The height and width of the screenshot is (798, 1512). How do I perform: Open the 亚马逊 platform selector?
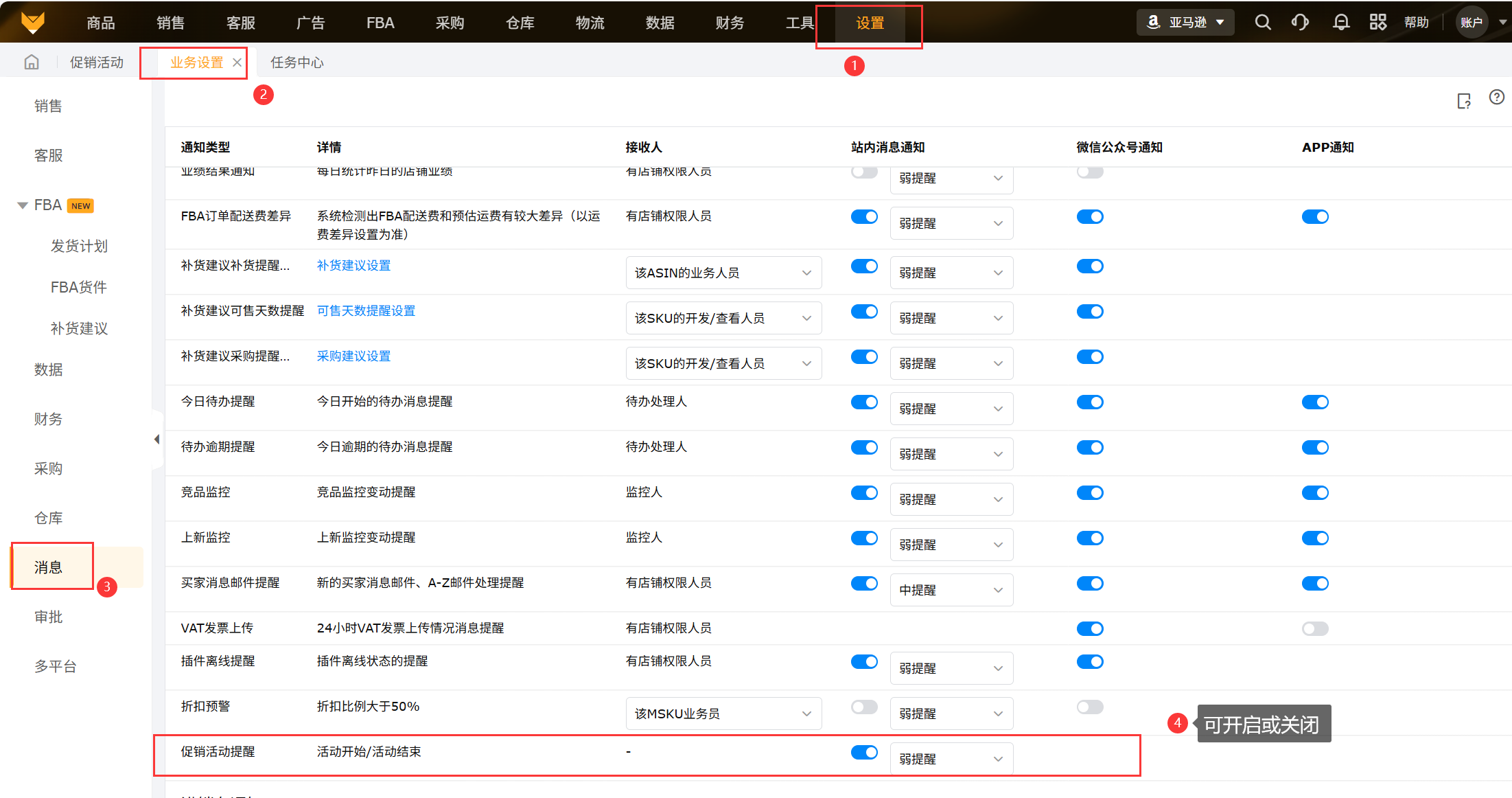pyautogui.click(x=1185, y=23)
